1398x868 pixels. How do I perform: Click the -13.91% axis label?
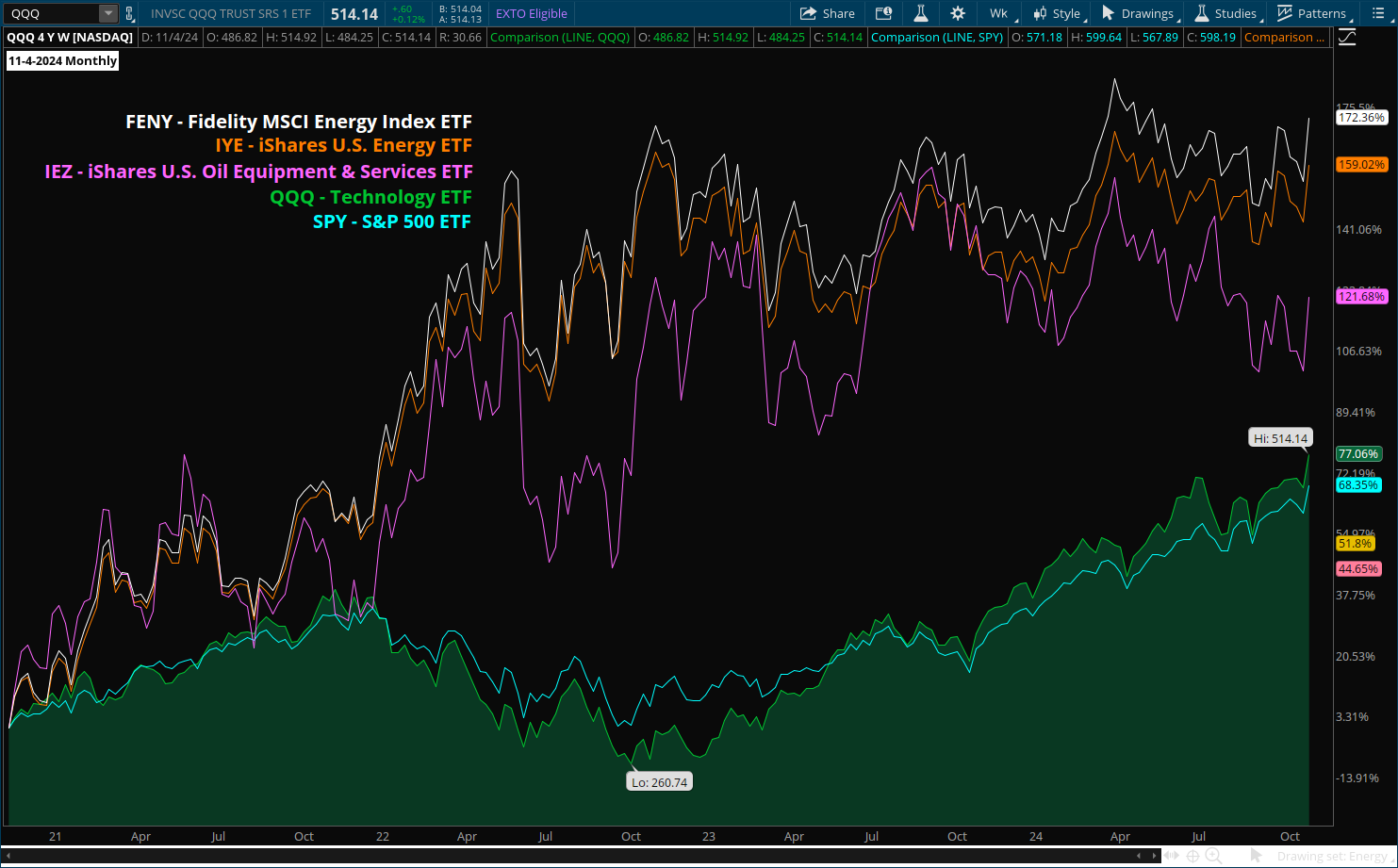click(1358, 778)
